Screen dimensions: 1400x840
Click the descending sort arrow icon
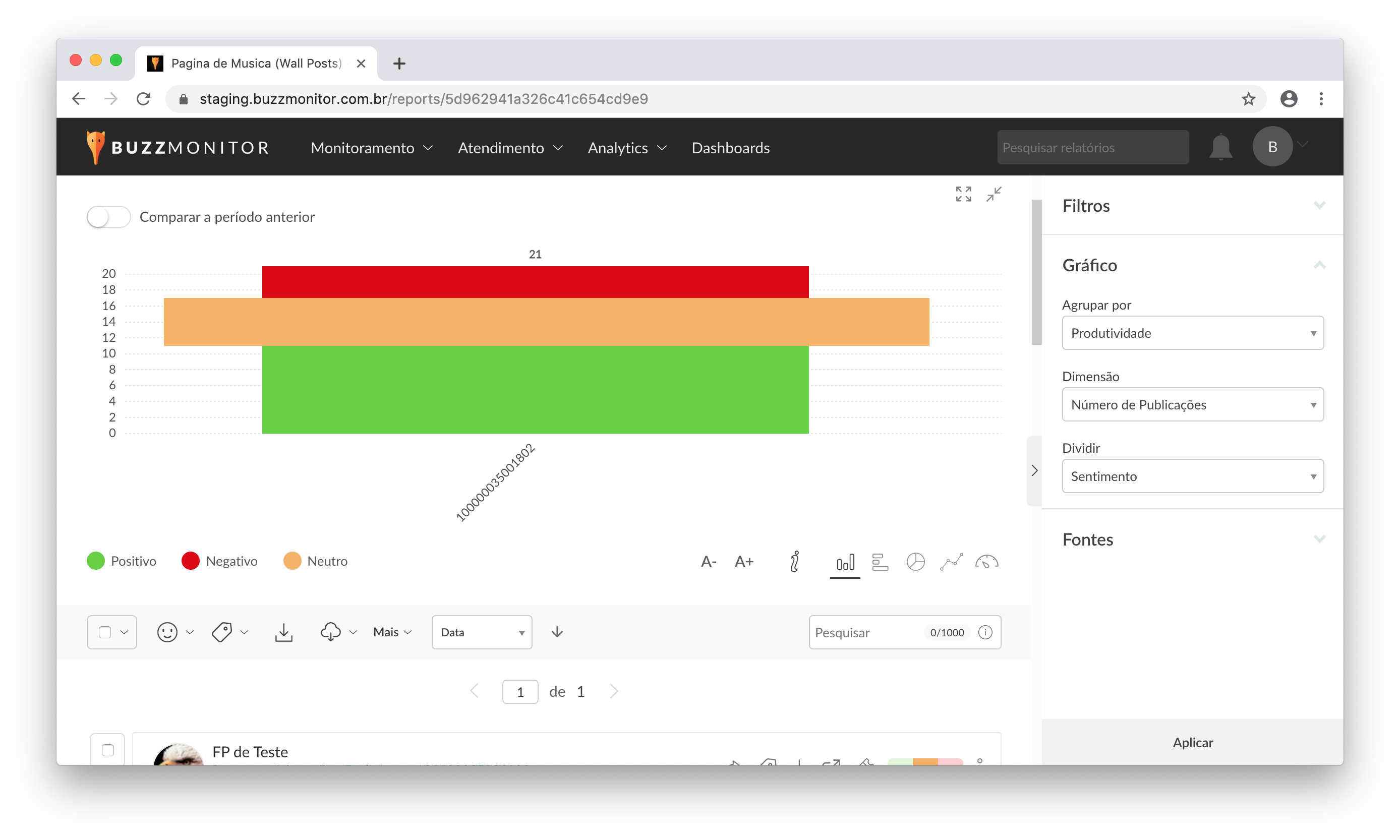[557, 632]
